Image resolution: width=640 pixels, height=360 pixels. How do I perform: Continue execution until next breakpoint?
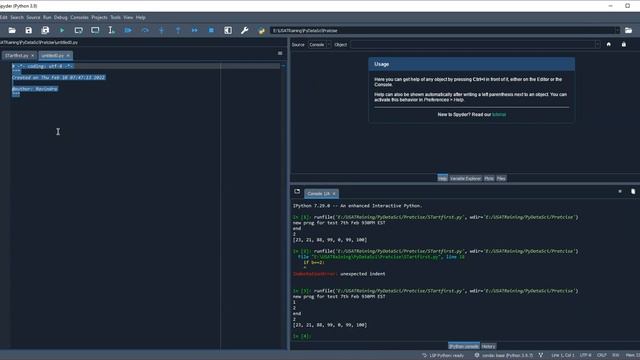195,30
